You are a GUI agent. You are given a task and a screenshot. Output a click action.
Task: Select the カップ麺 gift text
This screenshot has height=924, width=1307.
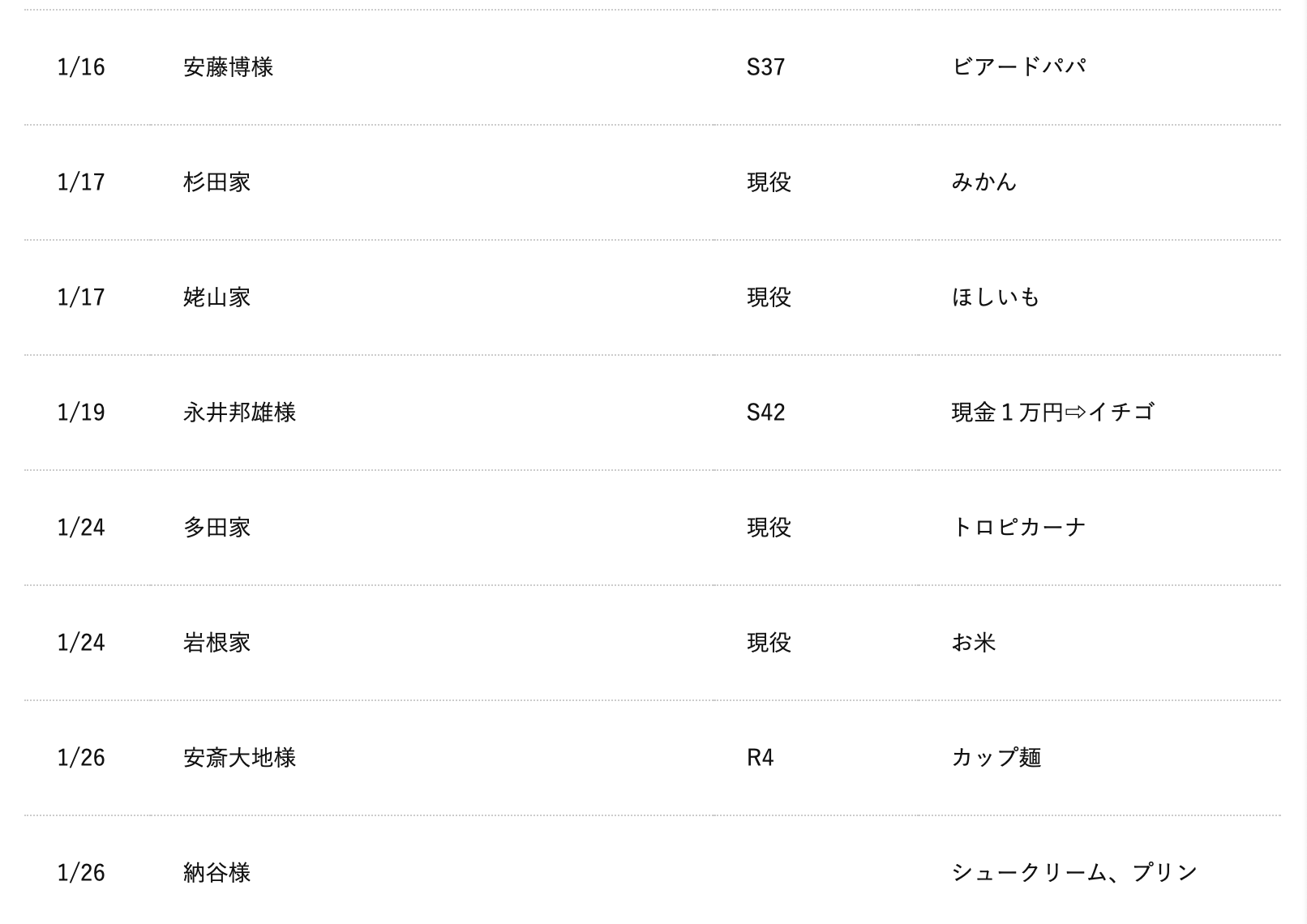tap(996, 757)
